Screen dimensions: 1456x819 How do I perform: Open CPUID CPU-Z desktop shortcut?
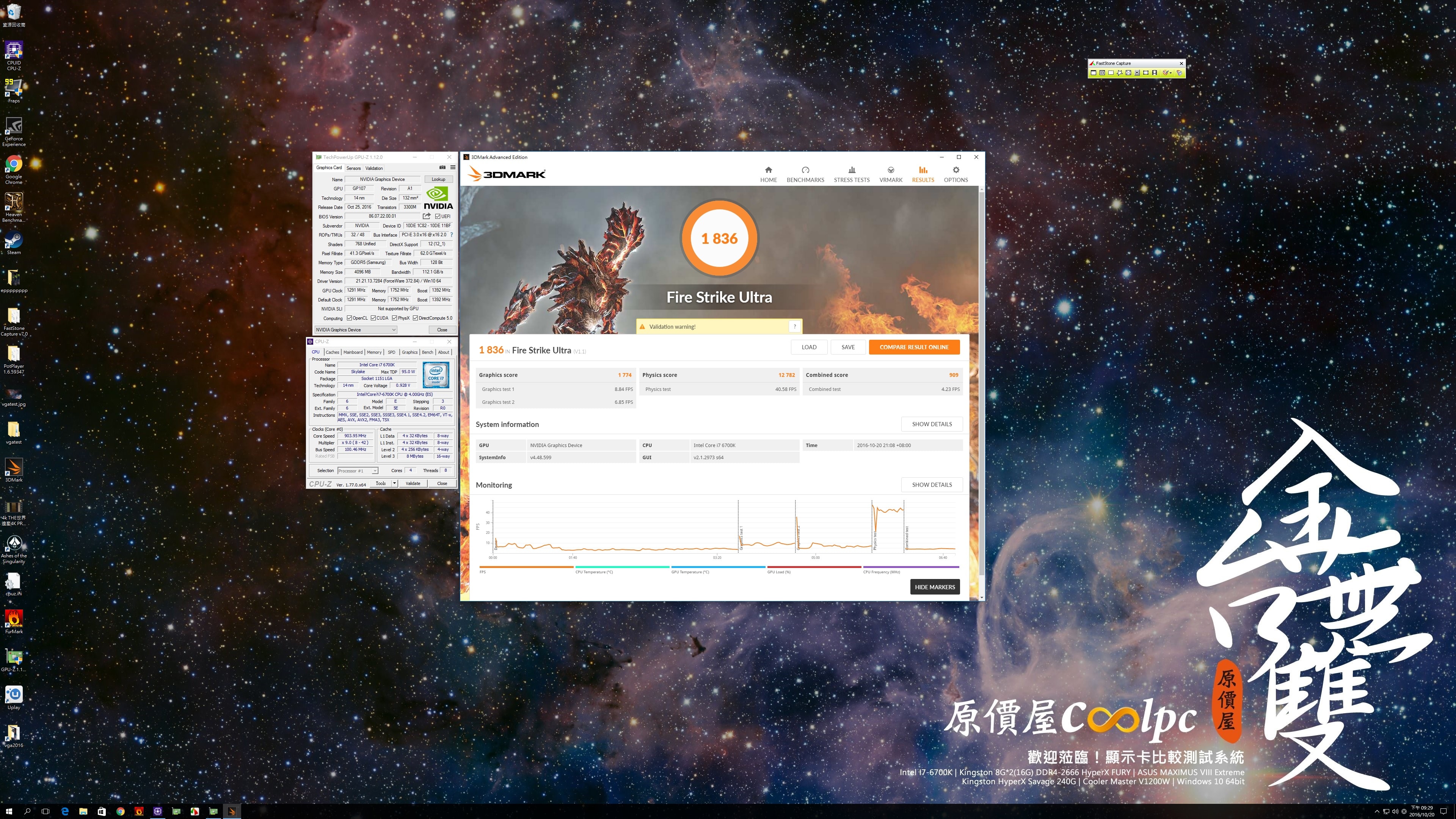tap(14, 55)
